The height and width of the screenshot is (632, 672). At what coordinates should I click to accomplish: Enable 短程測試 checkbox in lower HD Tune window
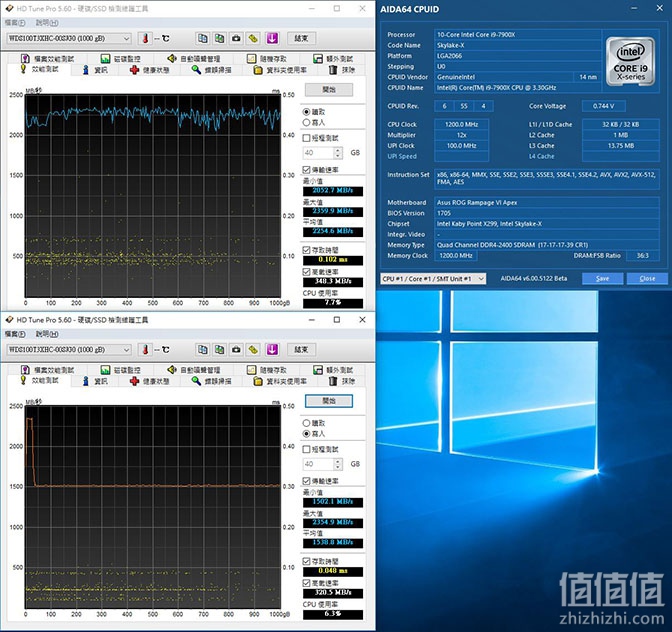[306, 449]
